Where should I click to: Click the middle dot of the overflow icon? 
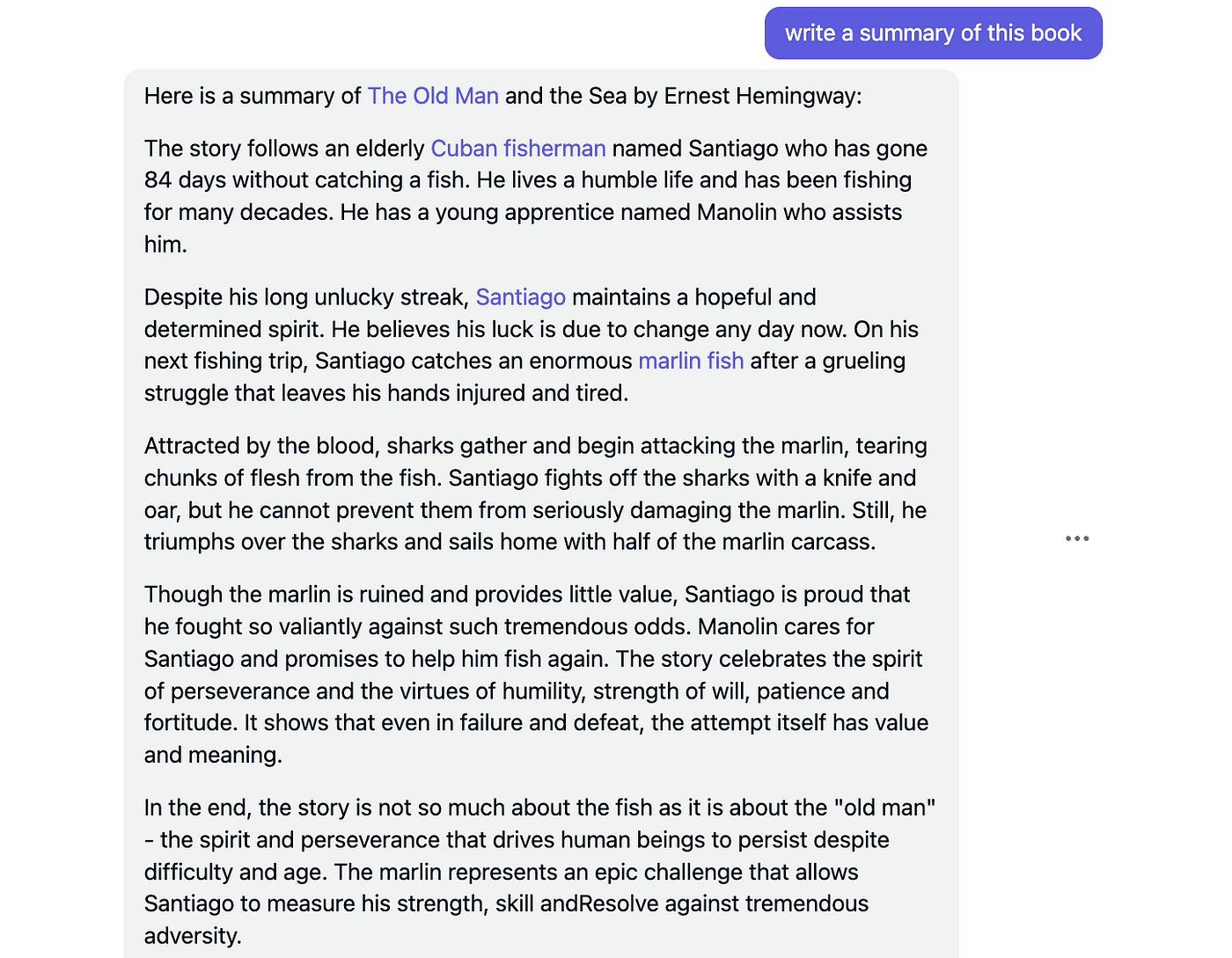[1077, 538]
